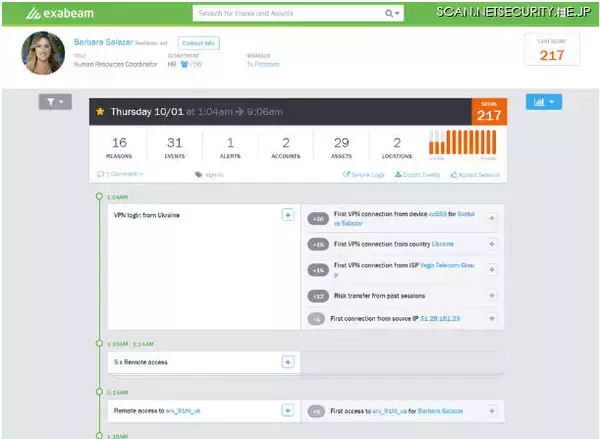The height and width of the screenshot is (439, 600).
Task: Click the HR department peers icon
Action: [x=183, y=63]
